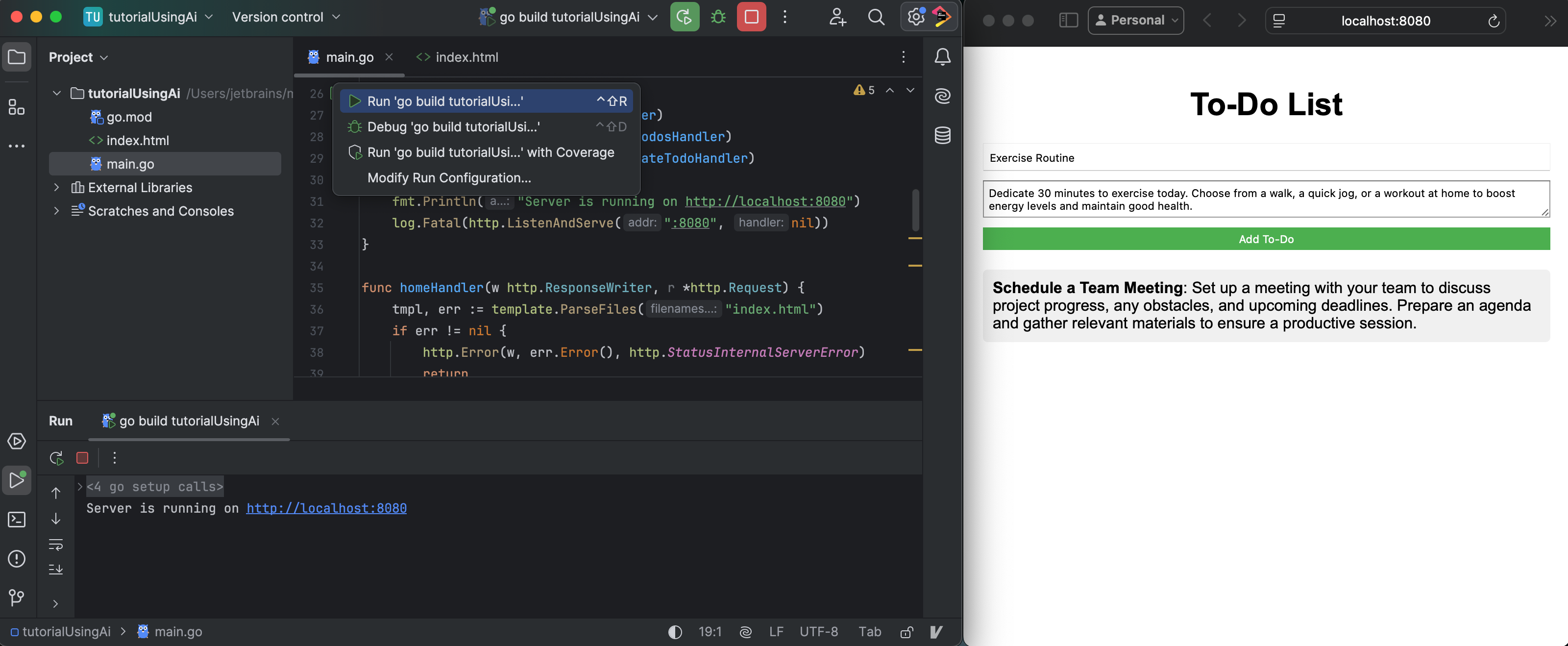Screen dimensions: 1568x646
Task: Toggle soft-wrap in Run console
Action: coord(56,545)
